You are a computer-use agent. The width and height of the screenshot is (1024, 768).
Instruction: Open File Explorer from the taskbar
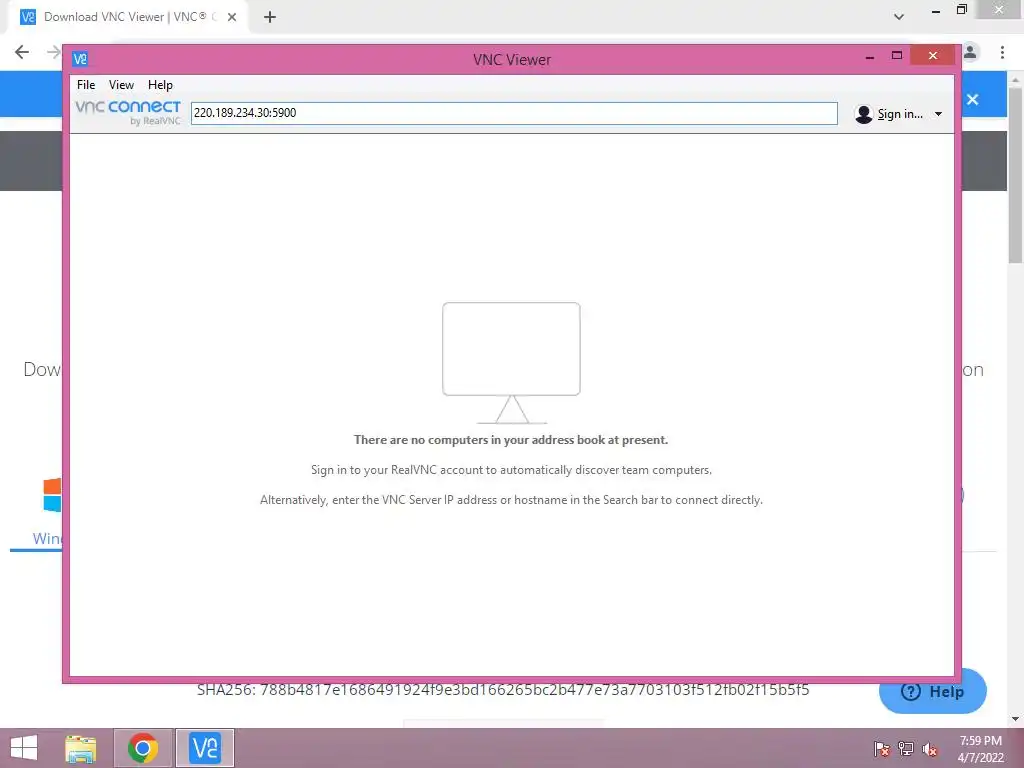click(81, 748)
